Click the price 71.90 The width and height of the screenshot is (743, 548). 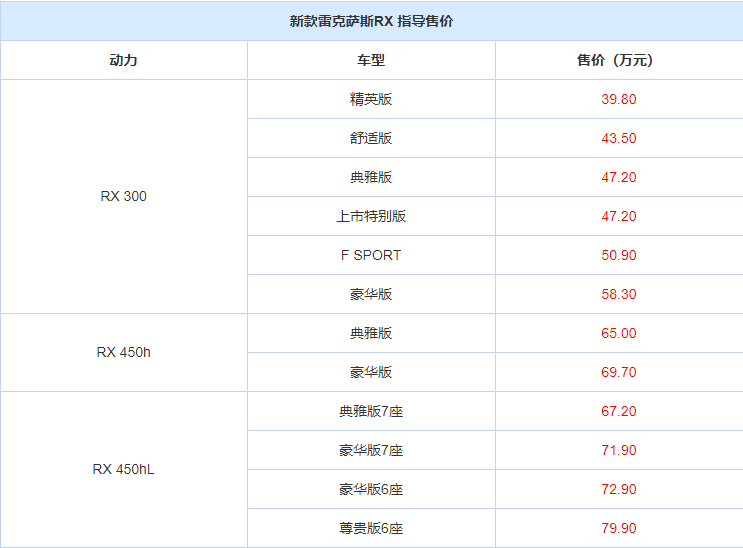tap(619, 450)
